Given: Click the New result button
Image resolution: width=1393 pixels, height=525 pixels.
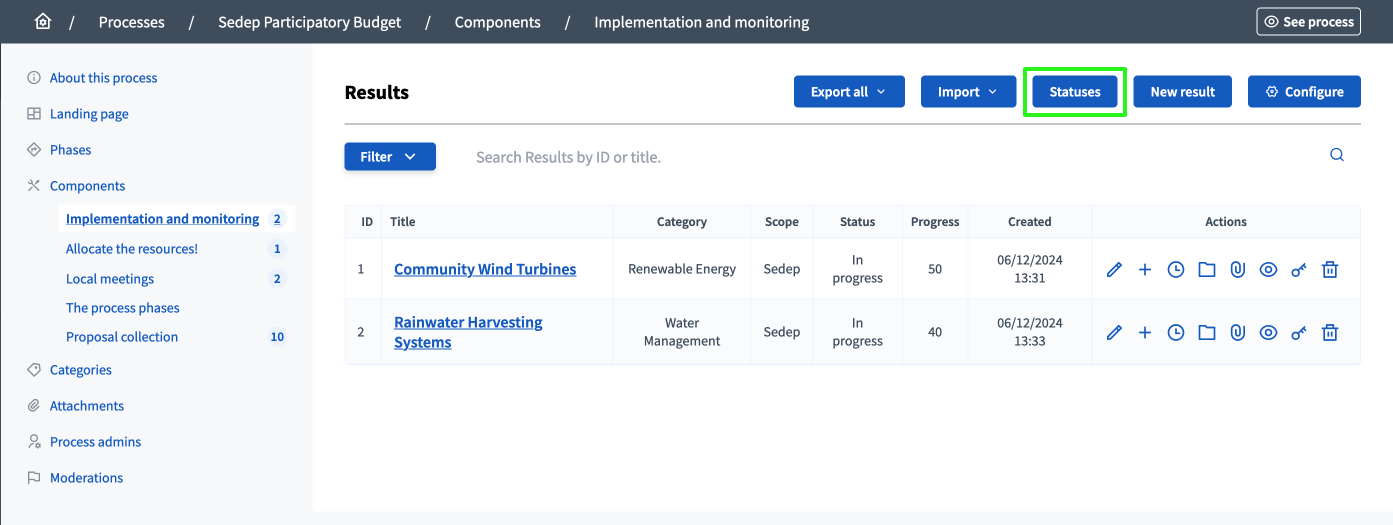Looking at the screenshot, I should (1182, 92).
